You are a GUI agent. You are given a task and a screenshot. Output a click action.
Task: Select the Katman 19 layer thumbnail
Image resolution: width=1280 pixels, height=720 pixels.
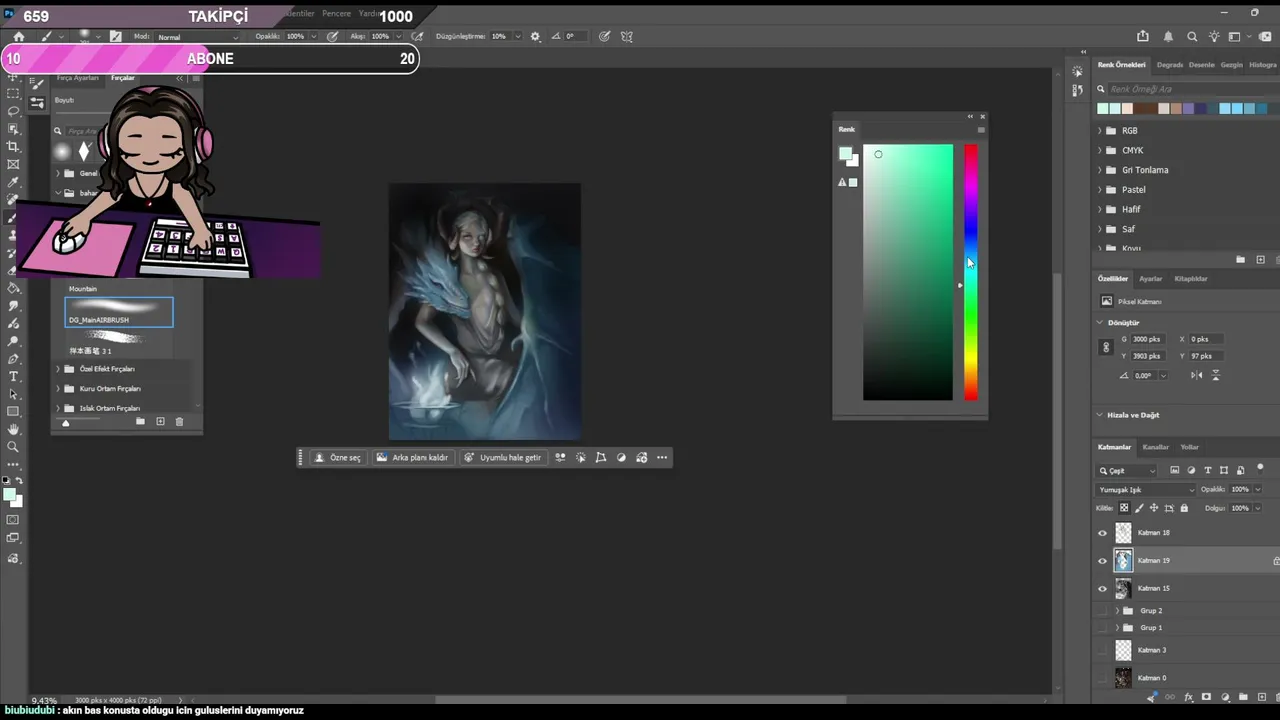pos(1123,561)
